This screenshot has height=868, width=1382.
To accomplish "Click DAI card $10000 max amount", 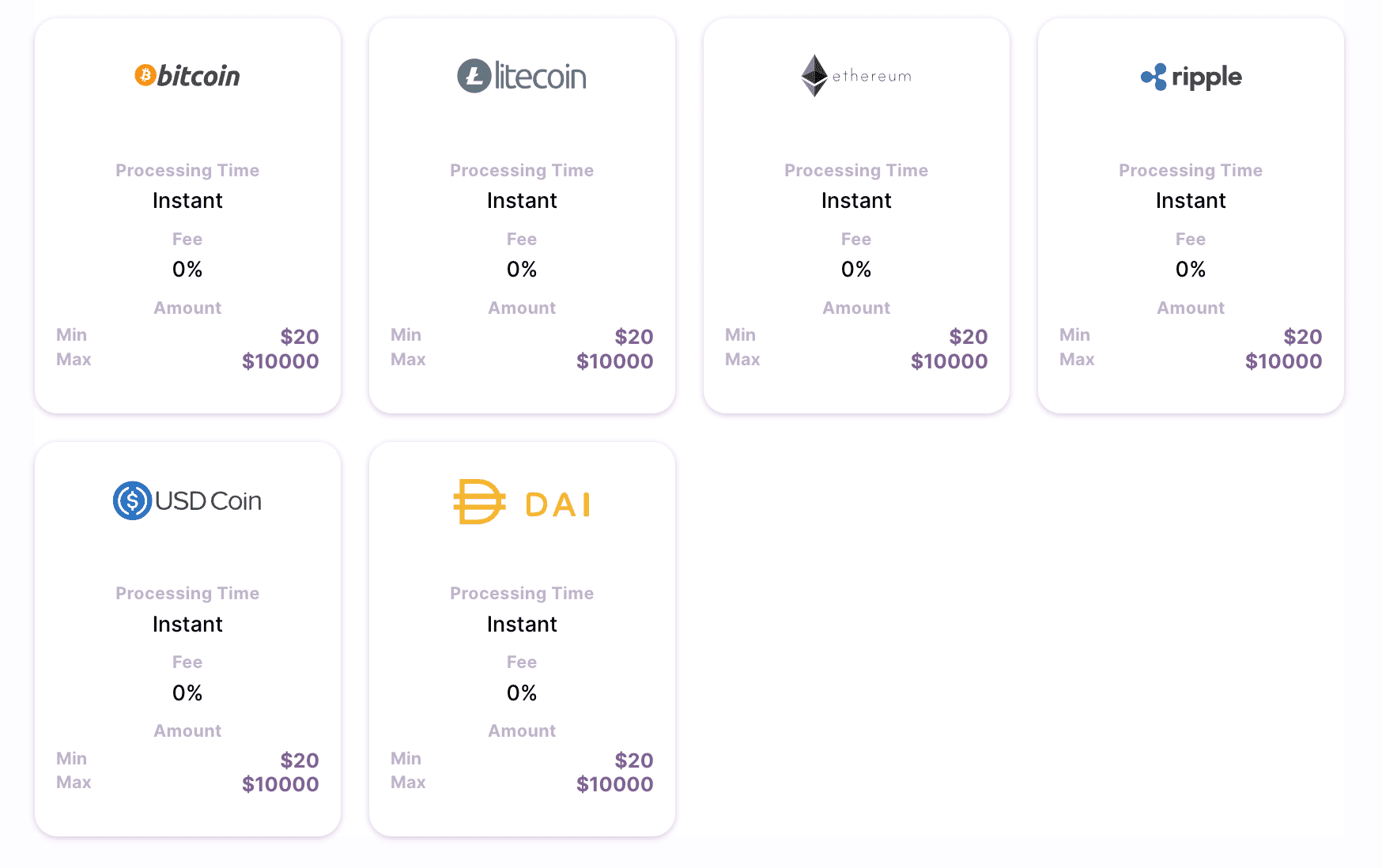I will pos(615,784).
